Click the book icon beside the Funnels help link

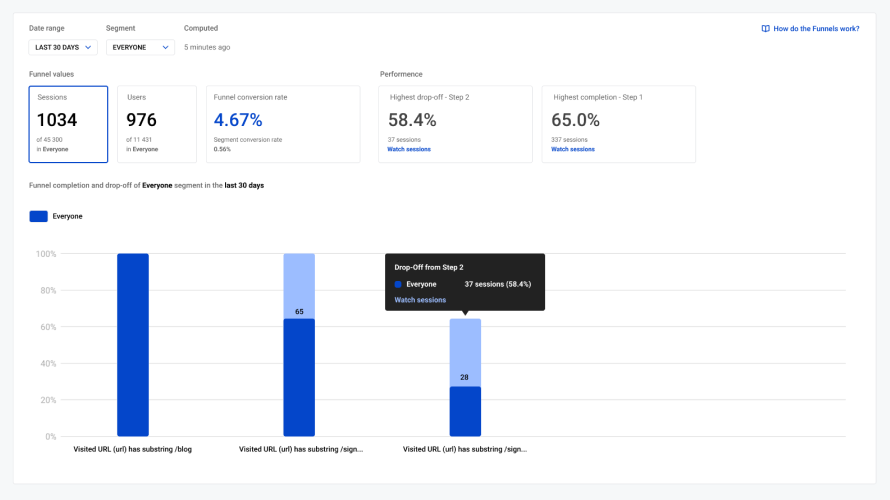click(x=765, y=29)
